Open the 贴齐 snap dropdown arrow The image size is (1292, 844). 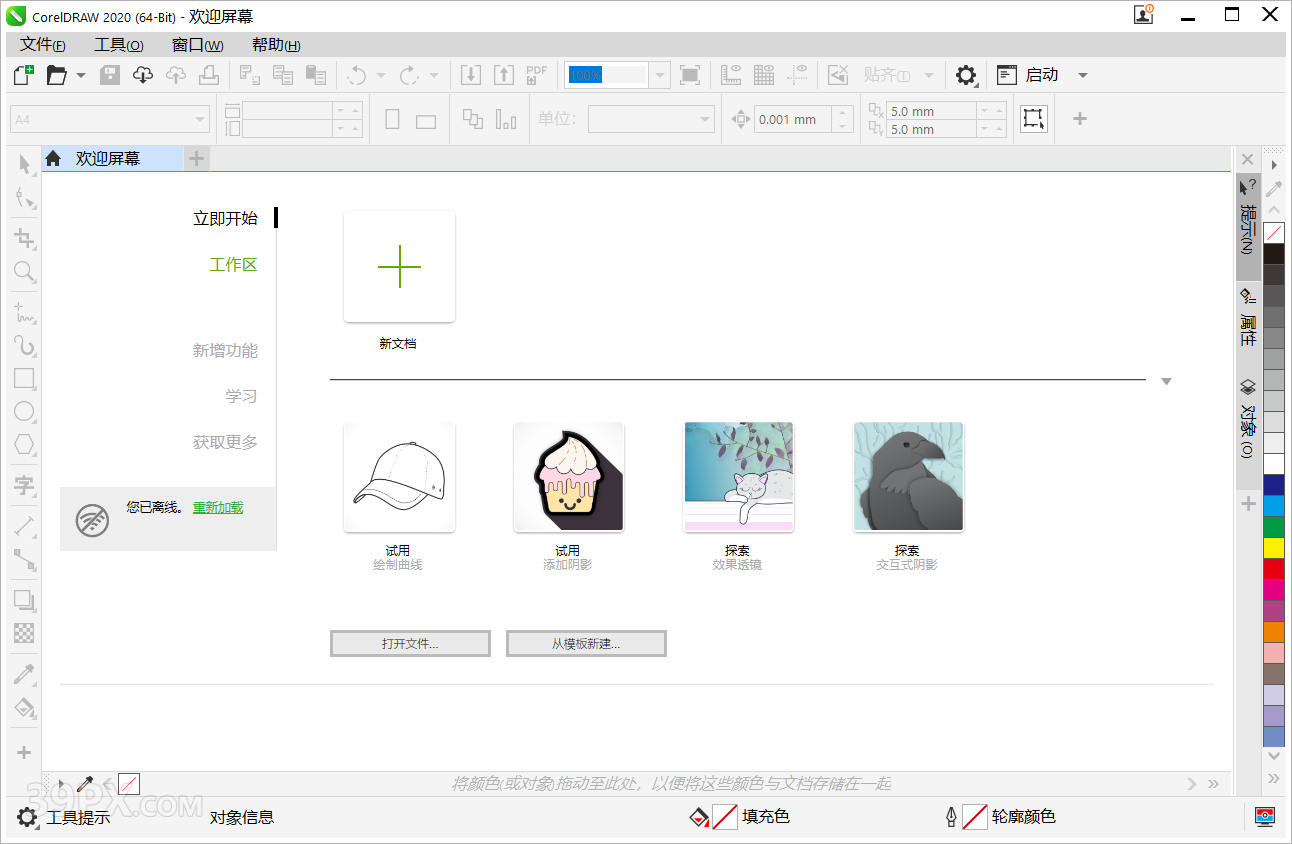coord(928,75)
